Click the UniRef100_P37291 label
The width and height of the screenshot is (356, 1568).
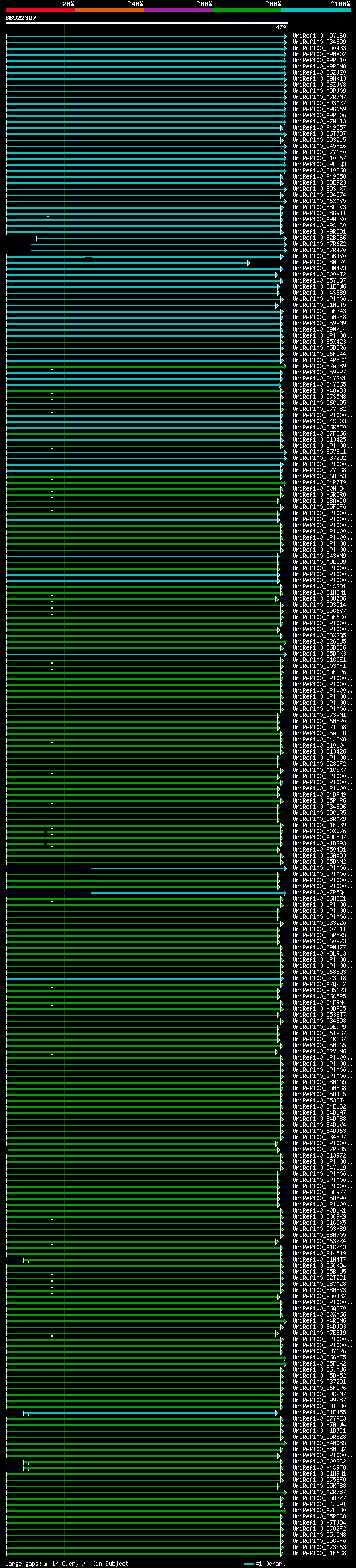point(319,1382)
